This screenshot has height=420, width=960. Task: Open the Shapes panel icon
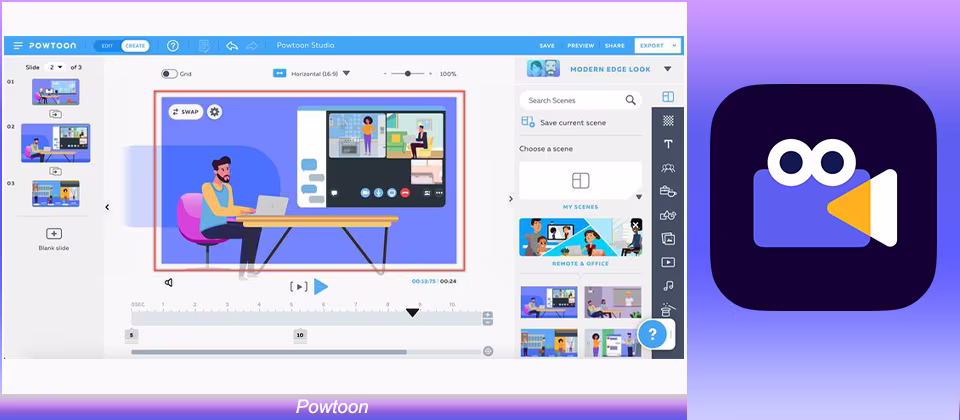[x=668, y=215]
